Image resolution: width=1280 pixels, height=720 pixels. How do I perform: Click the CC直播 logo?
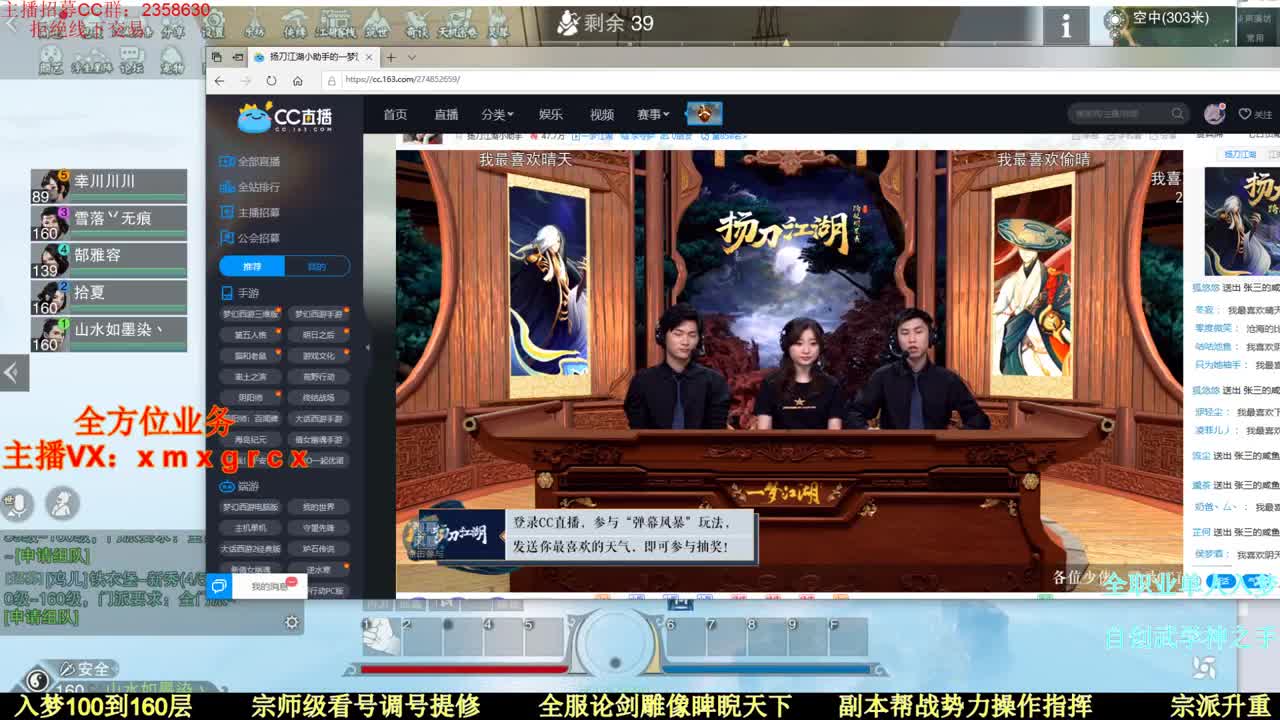click(x=285, y=117)
